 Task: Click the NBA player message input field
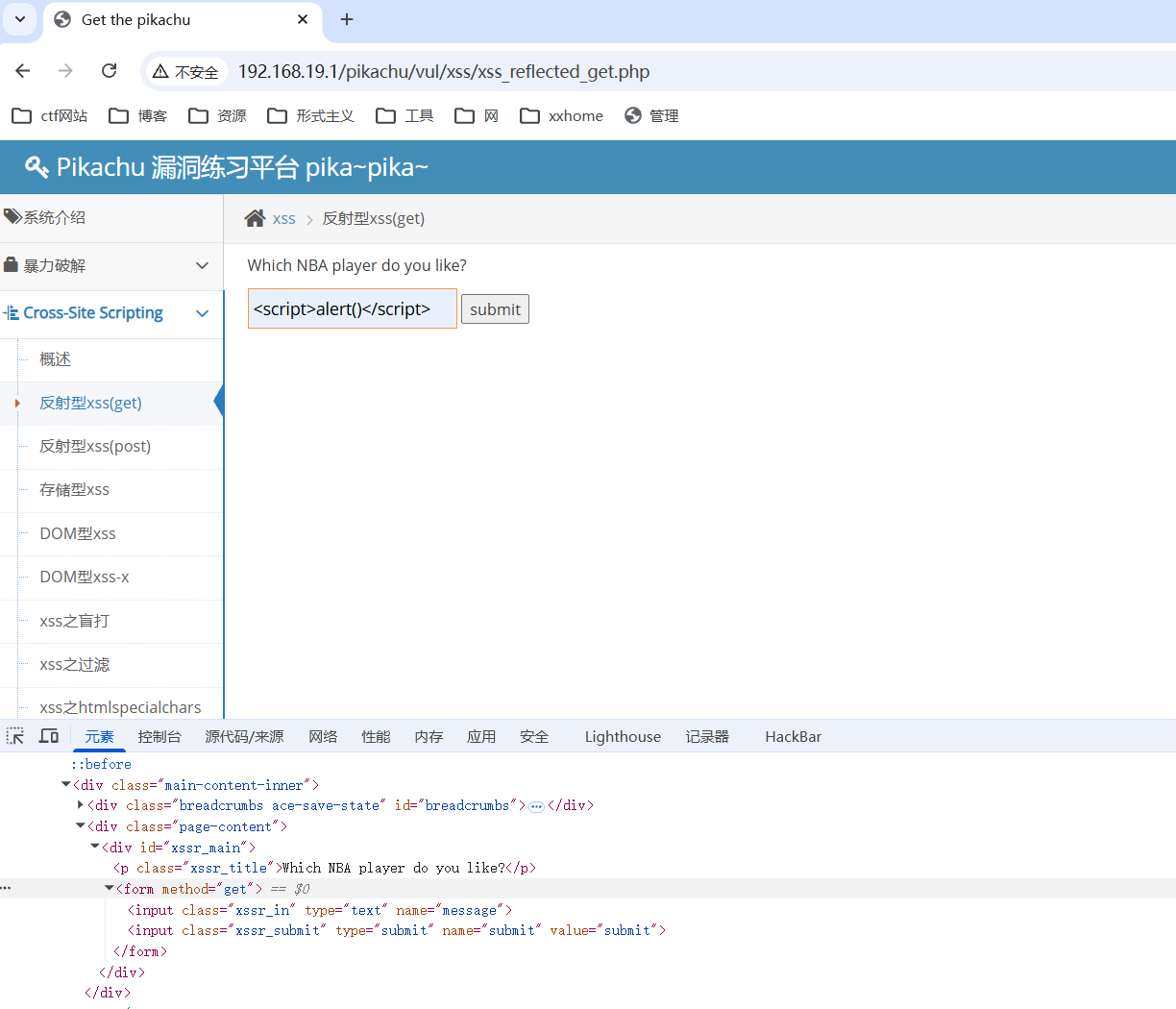pos(353,309)
